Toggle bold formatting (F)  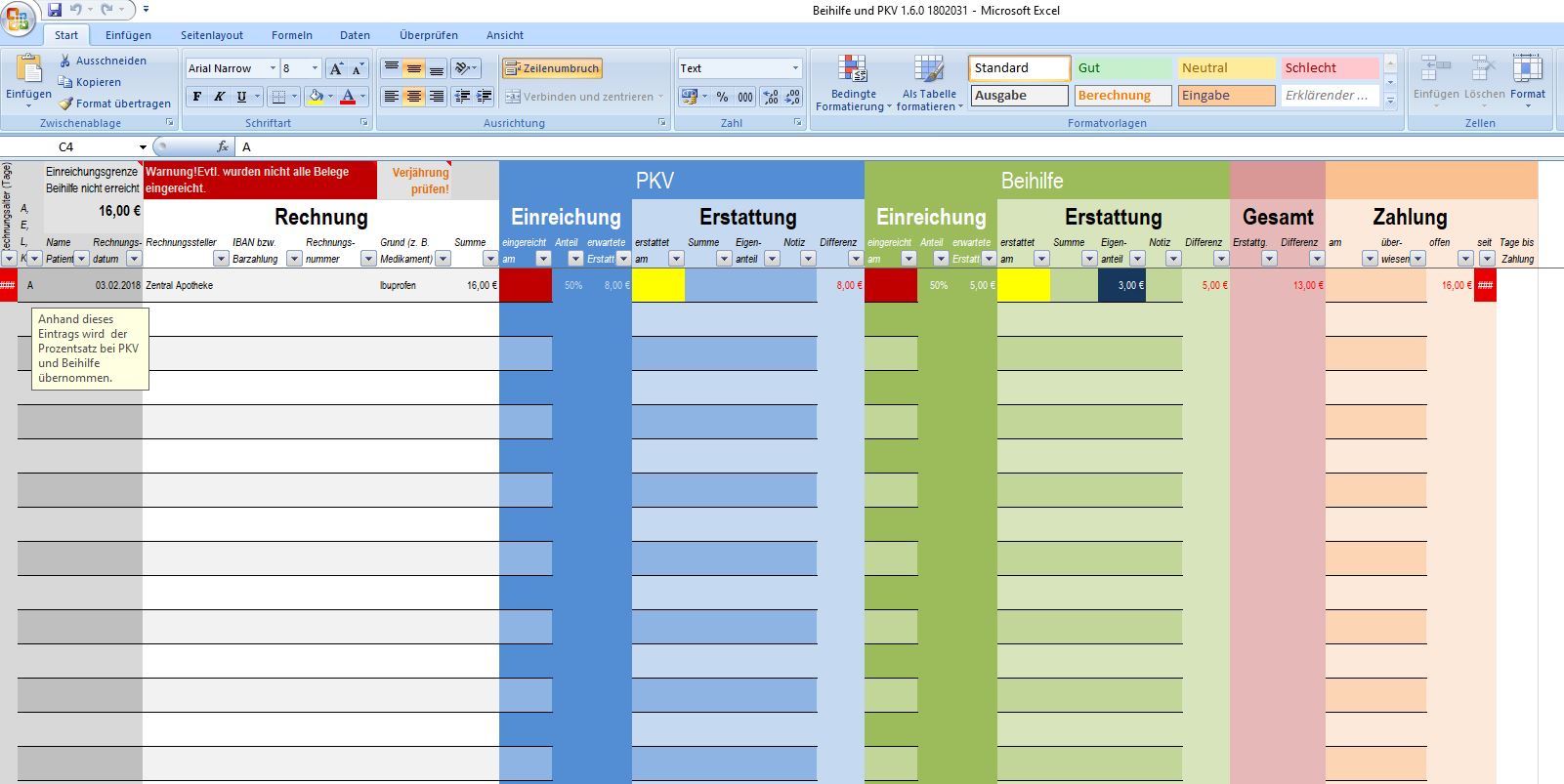(197, 97)
